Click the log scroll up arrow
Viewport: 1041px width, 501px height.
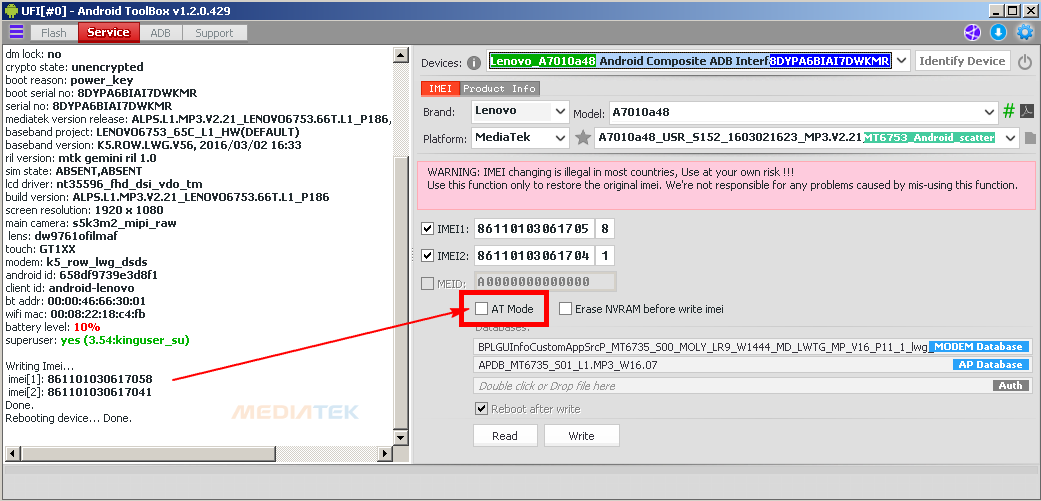(400, 55)
